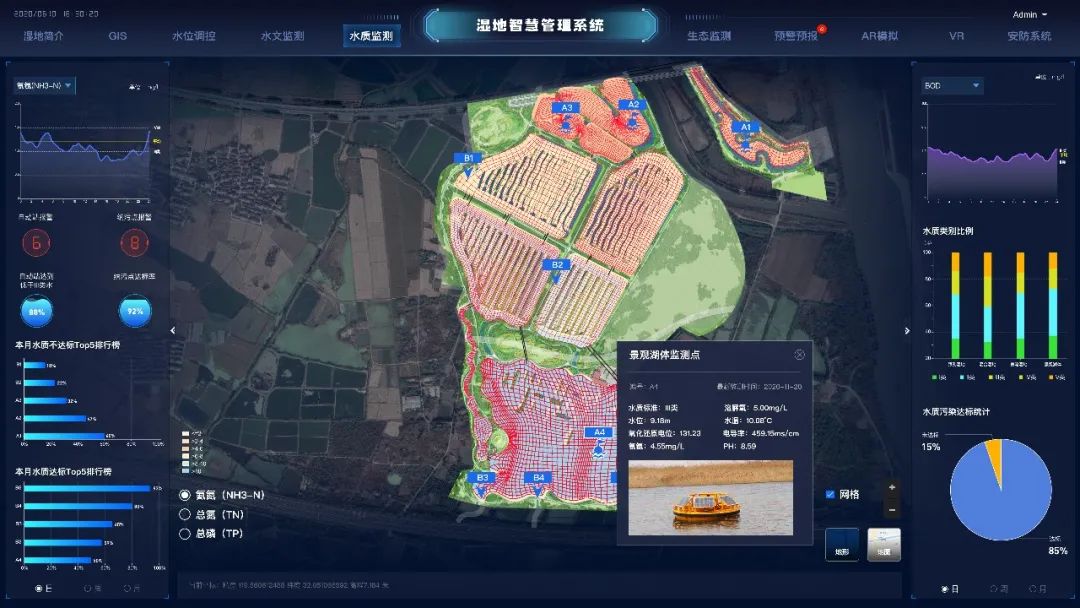Viewport: 1080px width, 608px height.
Task: Switch map to 地形 terrain view
Action: click(x=841, y=545)
